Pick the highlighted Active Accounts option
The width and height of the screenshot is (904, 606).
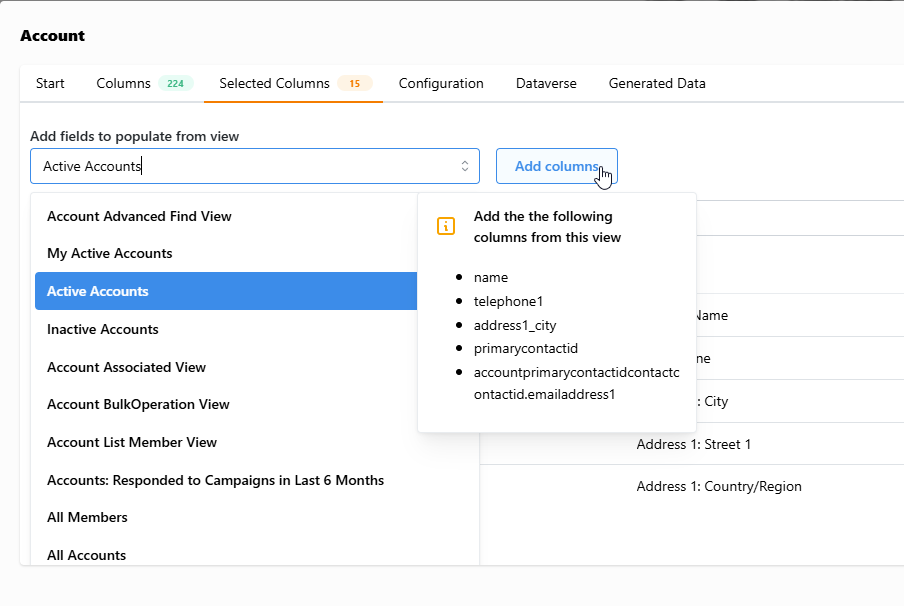pos(225,291)
